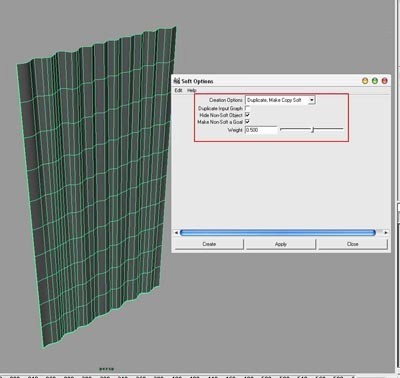Click the Creation Options dropdown arrow
This screenshot has height=378, width=400.
click(312, 100)
